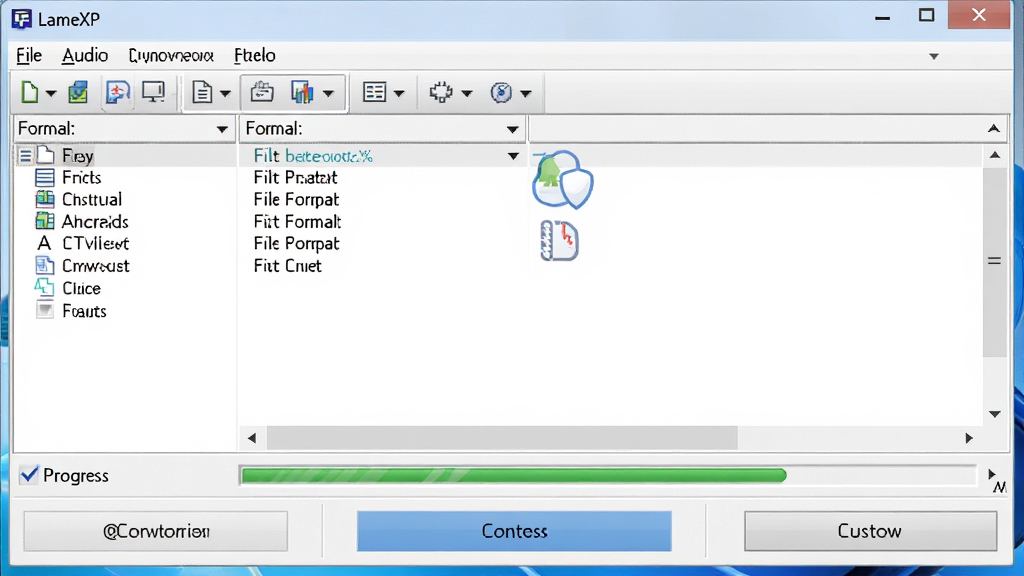The height and width of the screenshot is (576, 1024).
Task: Click the Clice row teal icon
Action: click(x=44, y=287)
